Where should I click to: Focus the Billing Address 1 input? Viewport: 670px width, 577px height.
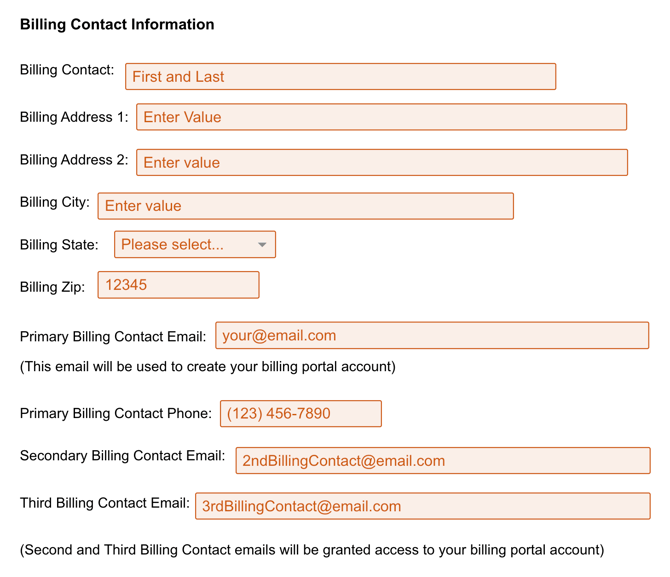point(381,117)
